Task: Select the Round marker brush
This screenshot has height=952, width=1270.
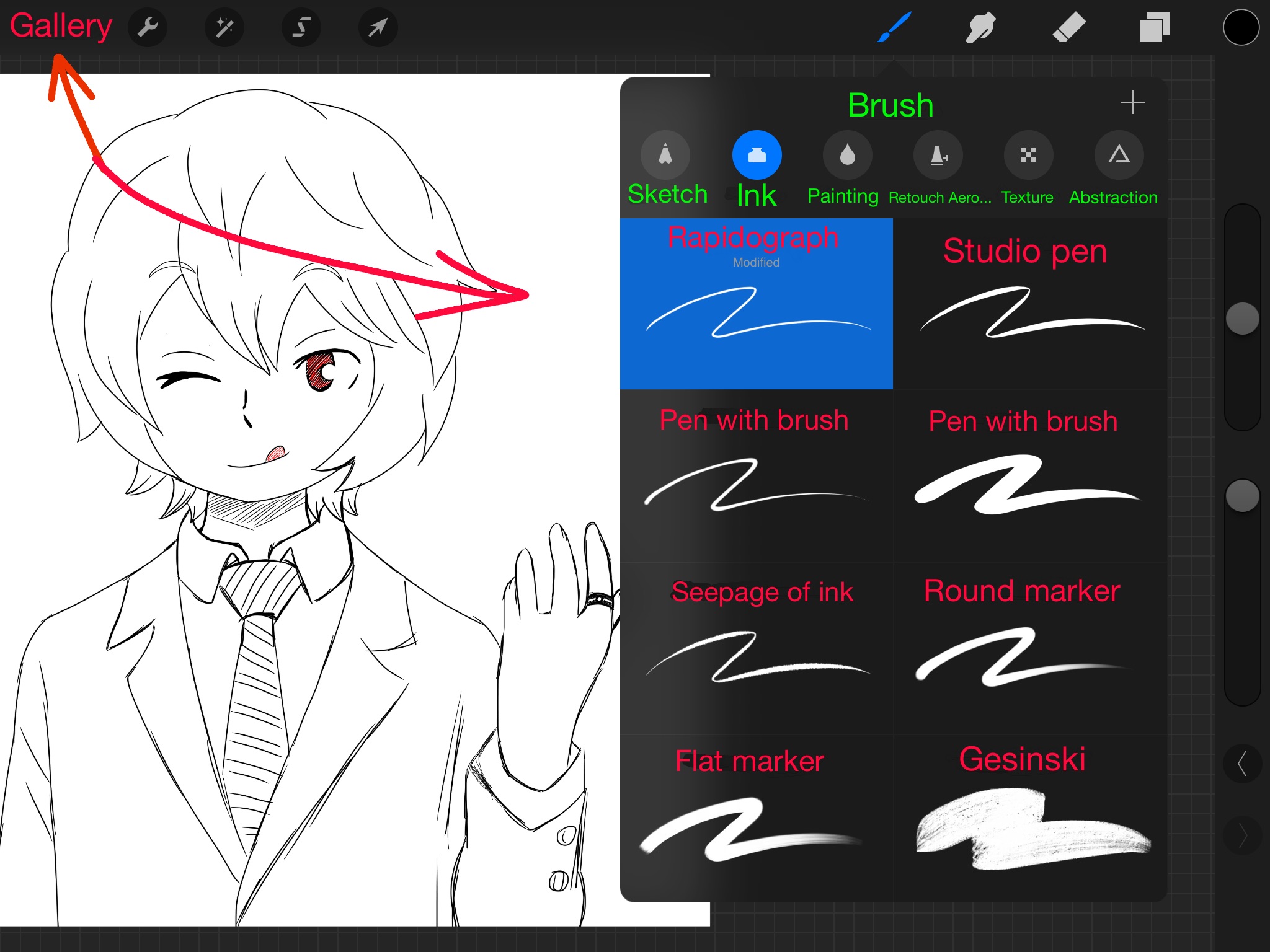Action: (x=1029, y=648)
